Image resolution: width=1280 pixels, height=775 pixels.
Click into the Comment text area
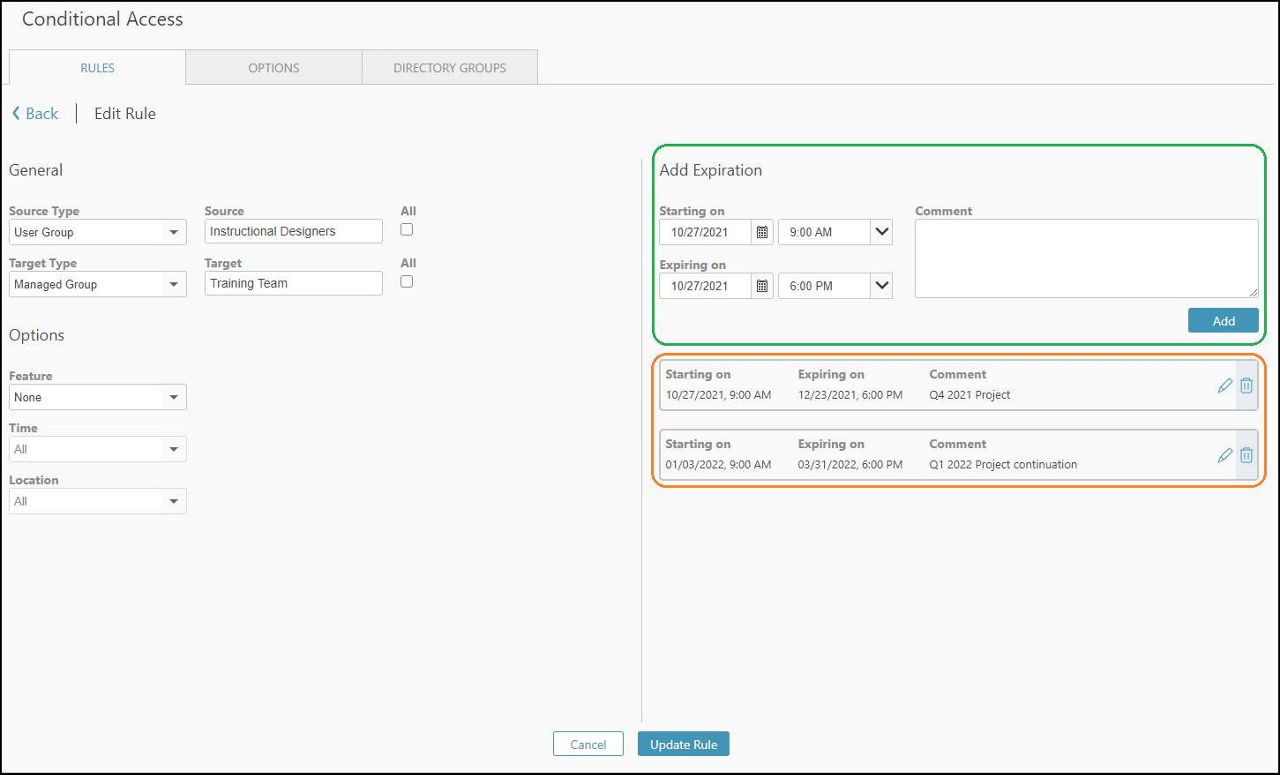(x=1086, y=258)
